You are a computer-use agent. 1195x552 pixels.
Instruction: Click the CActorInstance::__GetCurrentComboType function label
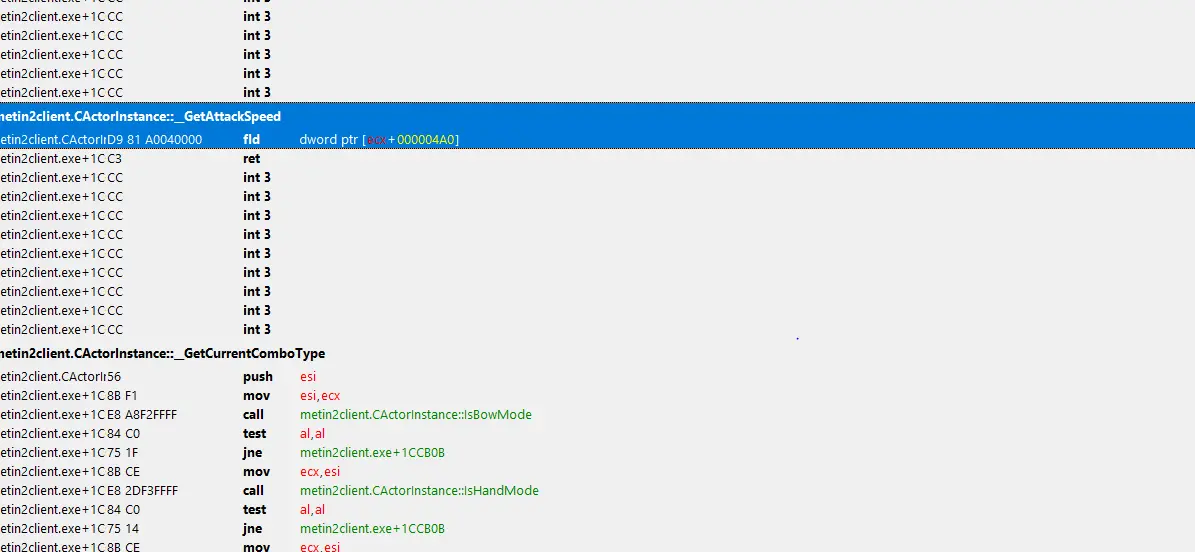(162, 354)
